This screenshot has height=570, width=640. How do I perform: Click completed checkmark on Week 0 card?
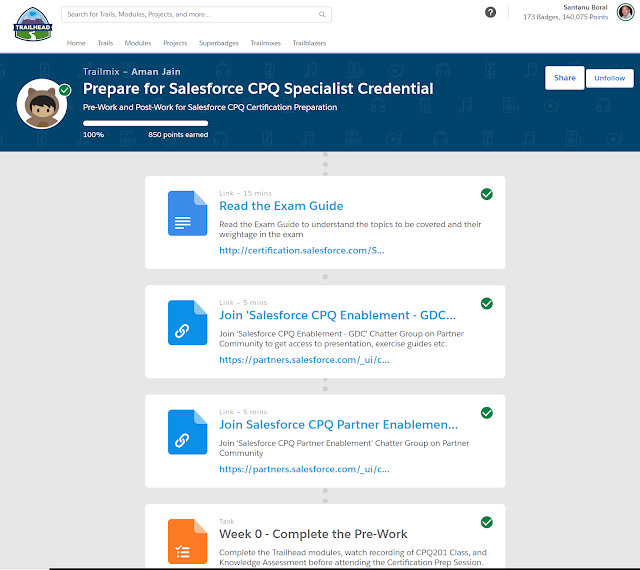click(487, 523)
